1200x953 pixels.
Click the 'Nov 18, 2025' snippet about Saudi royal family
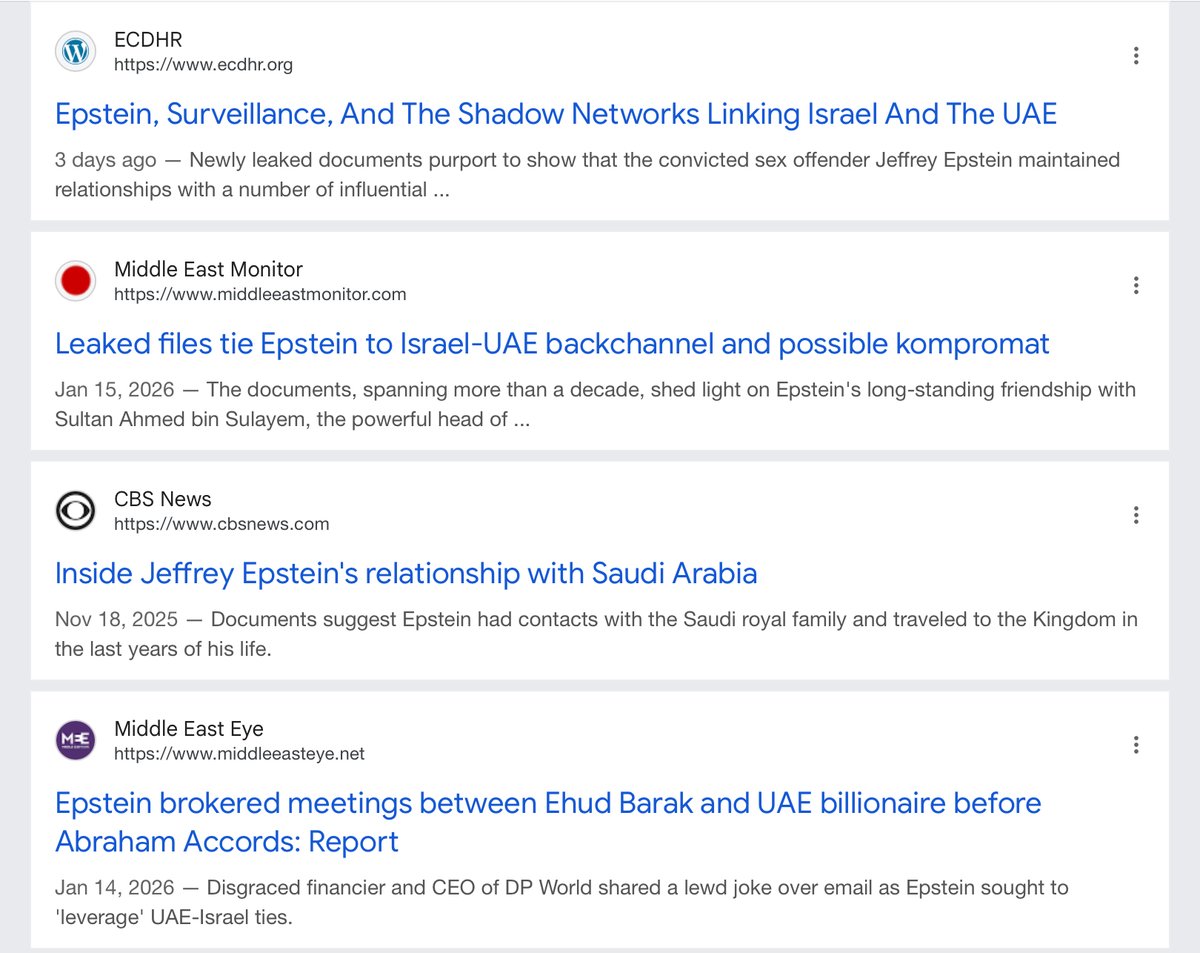click(x=596, y=634)
